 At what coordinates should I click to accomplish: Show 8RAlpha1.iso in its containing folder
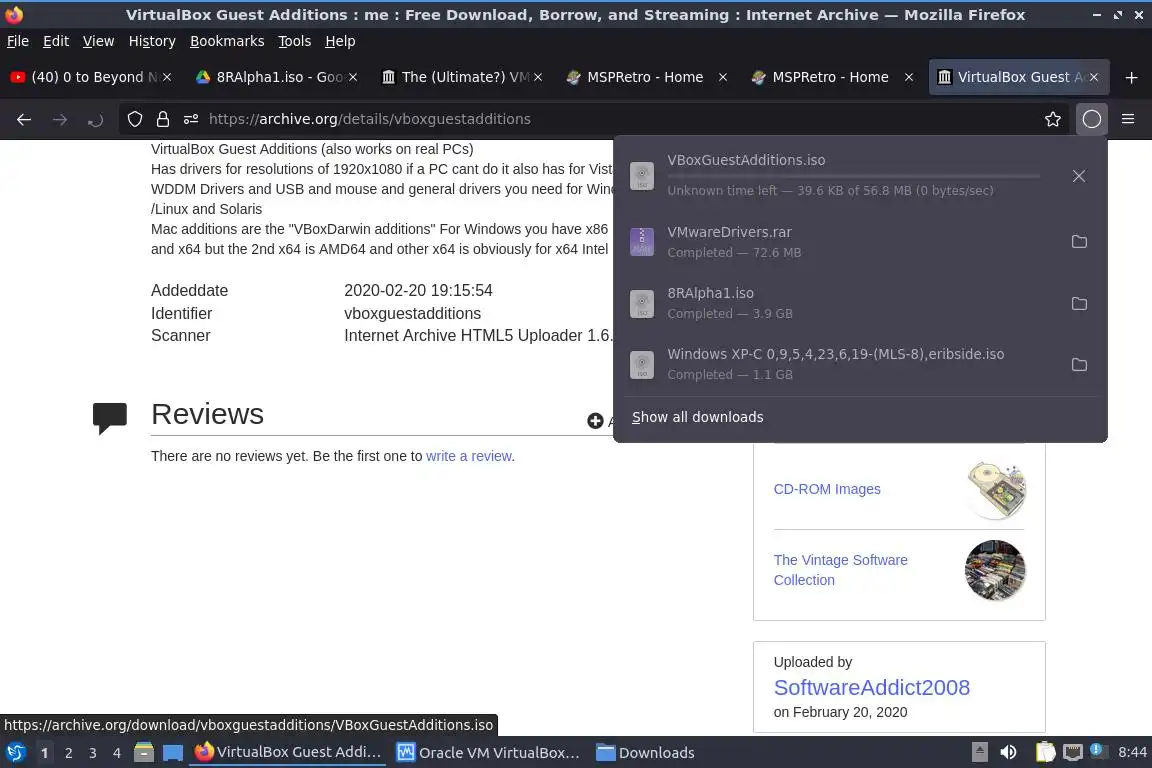click(x=1079, y=304)
